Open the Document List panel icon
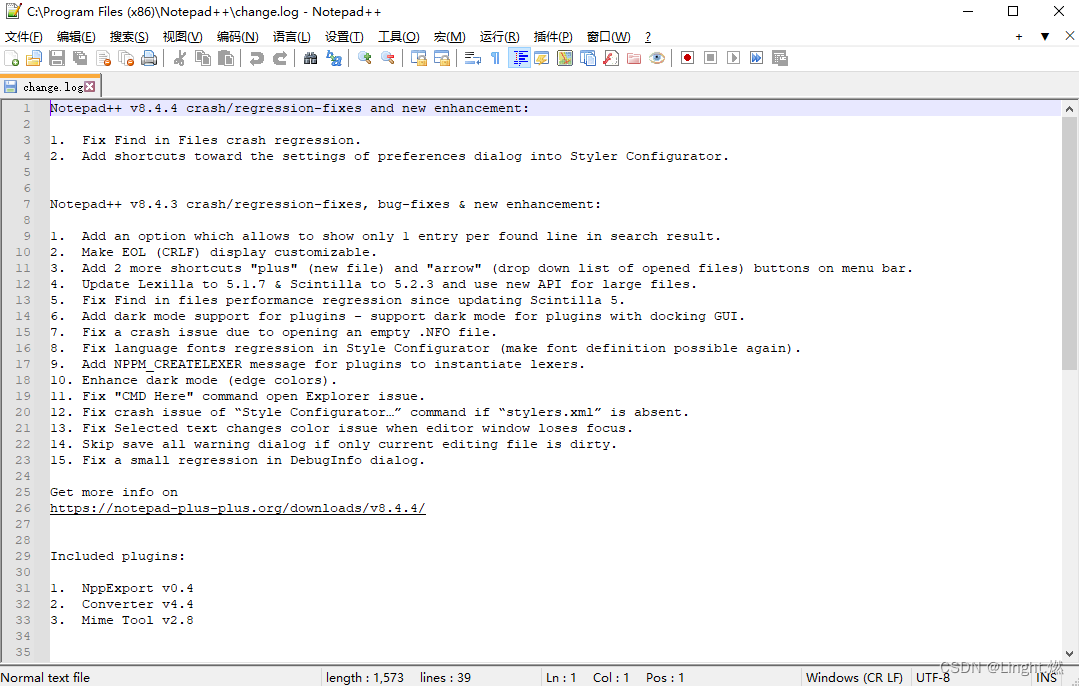1079x686 pixels. 588,58
